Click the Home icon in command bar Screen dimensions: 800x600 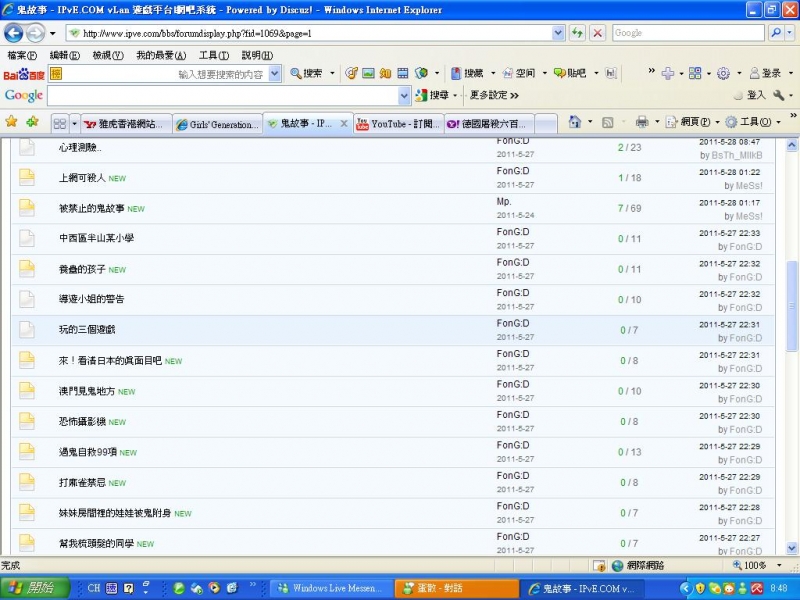[575, 122]
